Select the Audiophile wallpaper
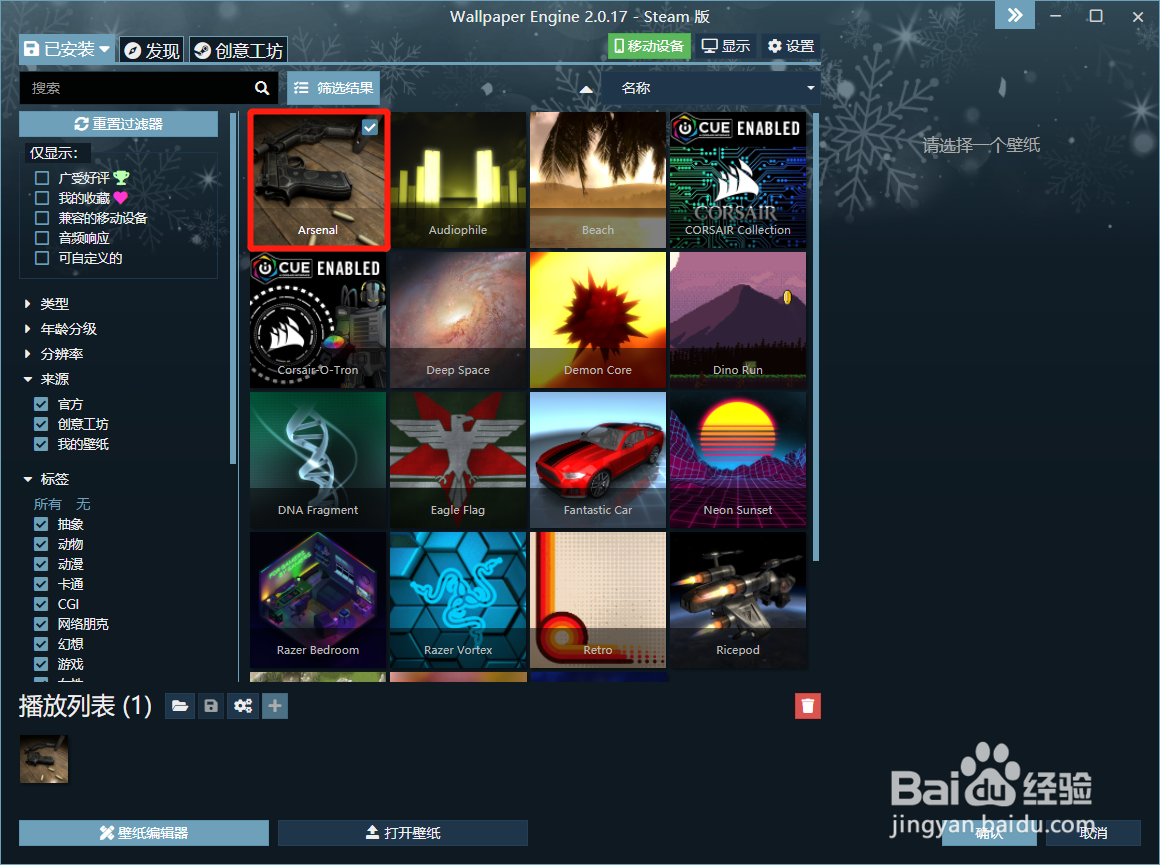The image size is (1160, 865). (x=458, y=180)
